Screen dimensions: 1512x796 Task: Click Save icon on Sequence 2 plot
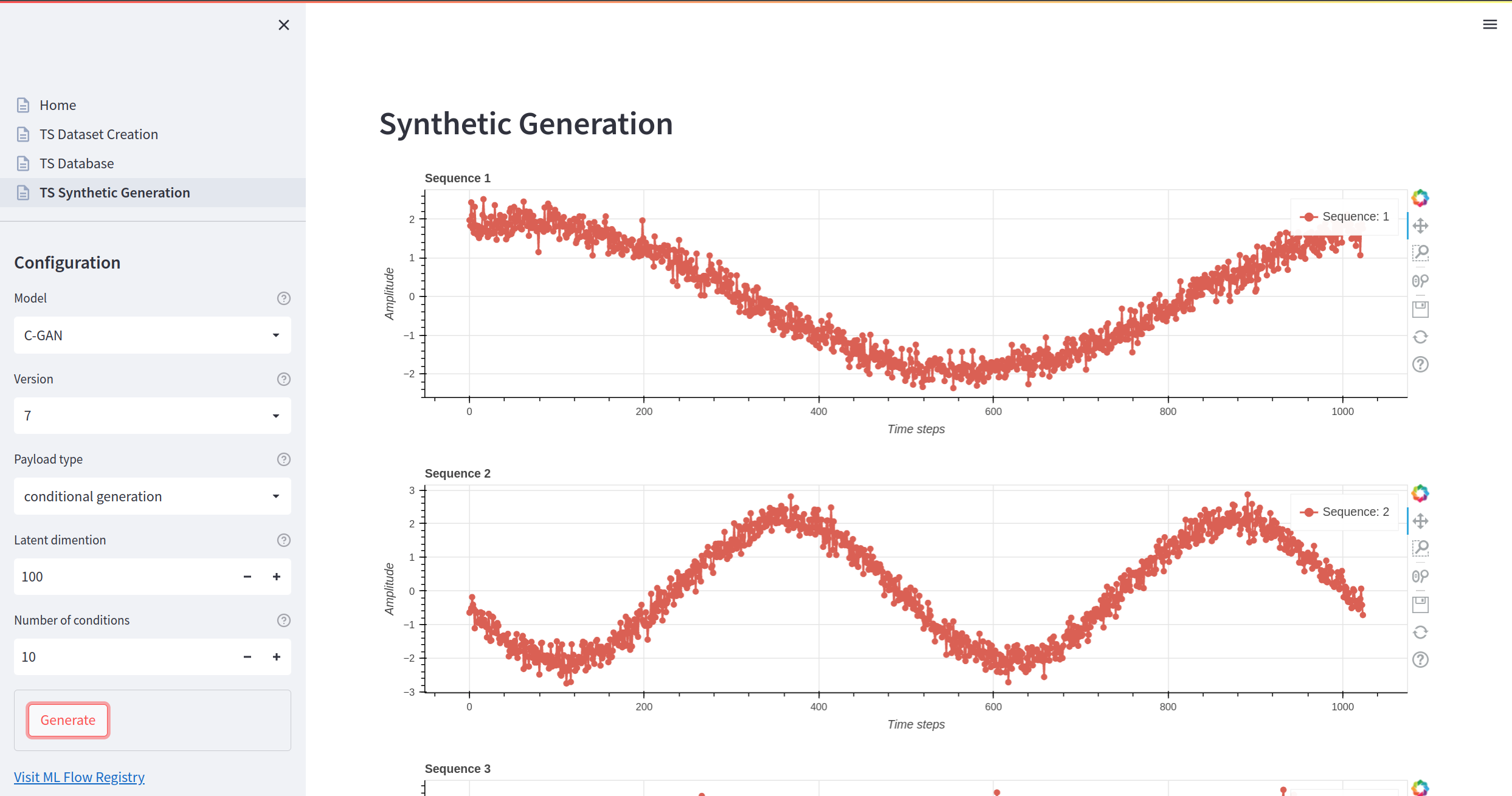point(1420,605)
